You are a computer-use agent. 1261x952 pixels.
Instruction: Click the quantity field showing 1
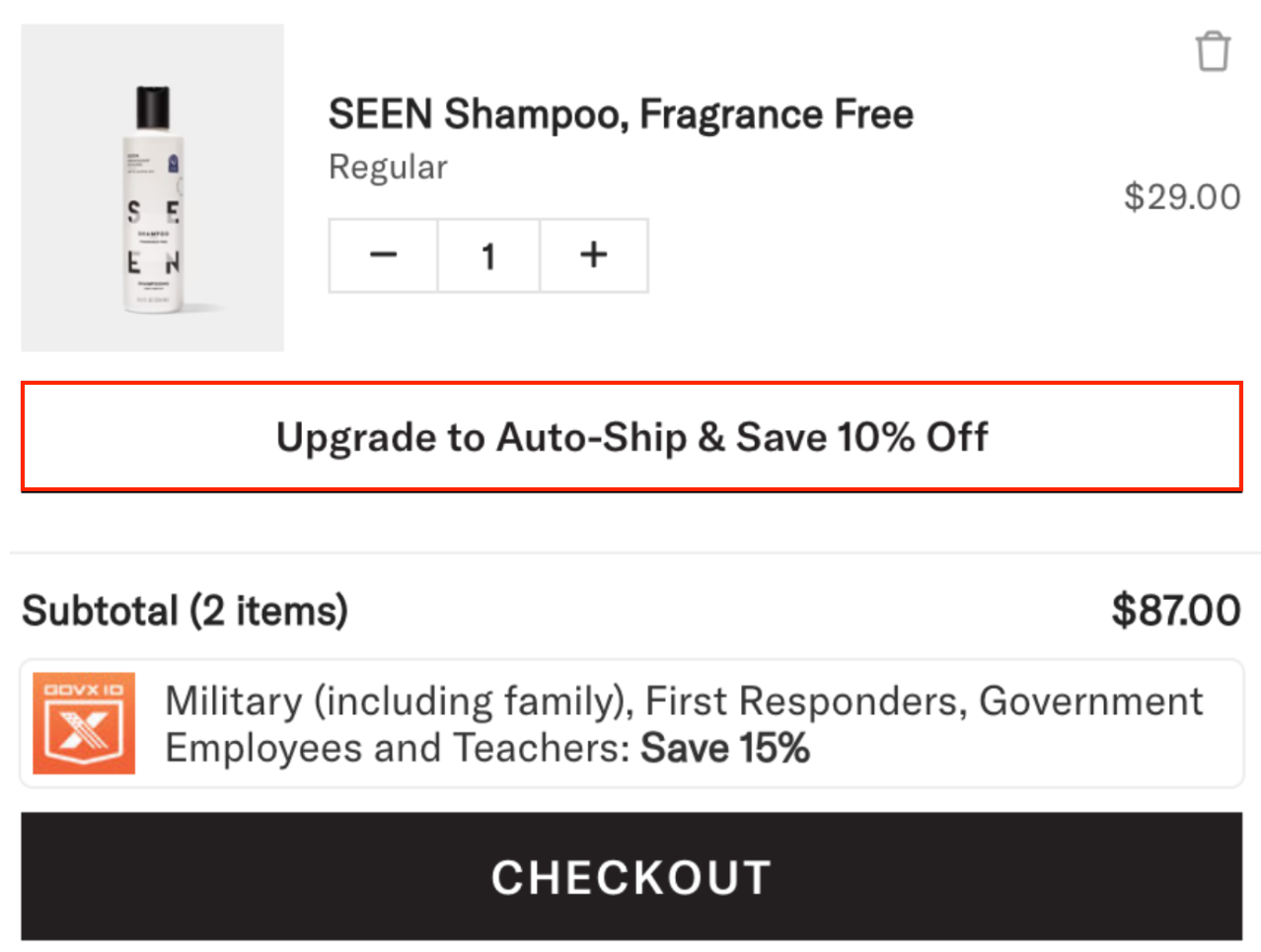click(488, 256)
